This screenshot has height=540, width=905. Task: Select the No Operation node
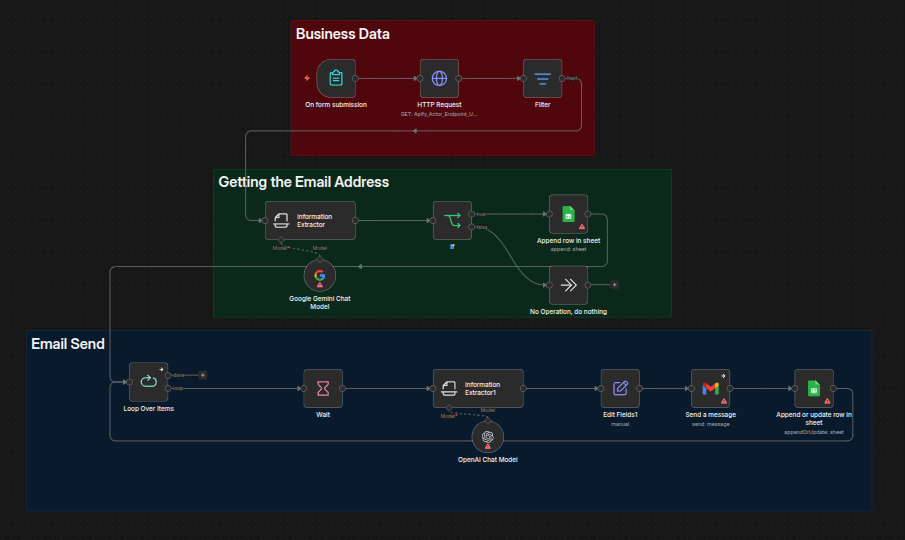(569, 285)
